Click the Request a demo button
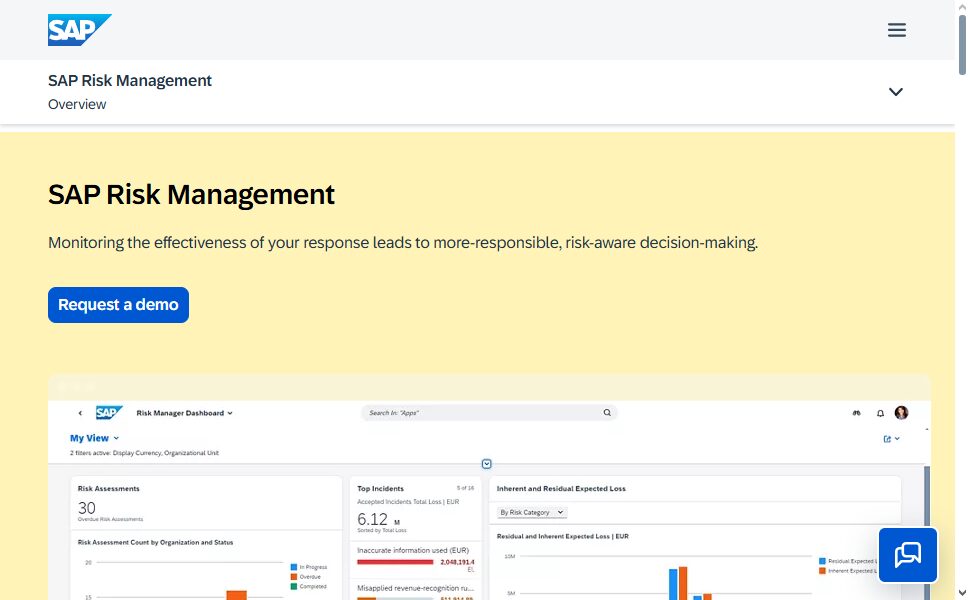This screenshot has height=600, width=970. pos(118,305)
